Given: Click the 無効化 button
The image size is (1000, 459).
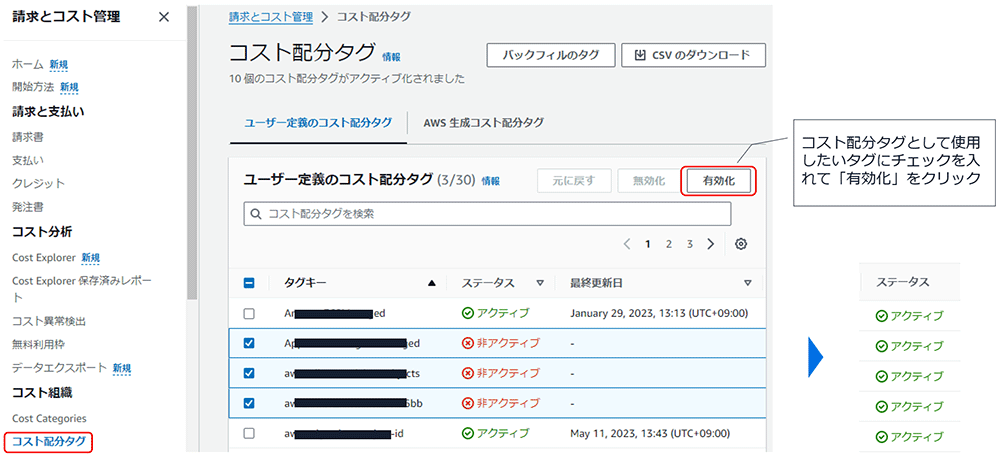Looking at the screenshot, I should [649, 181].
